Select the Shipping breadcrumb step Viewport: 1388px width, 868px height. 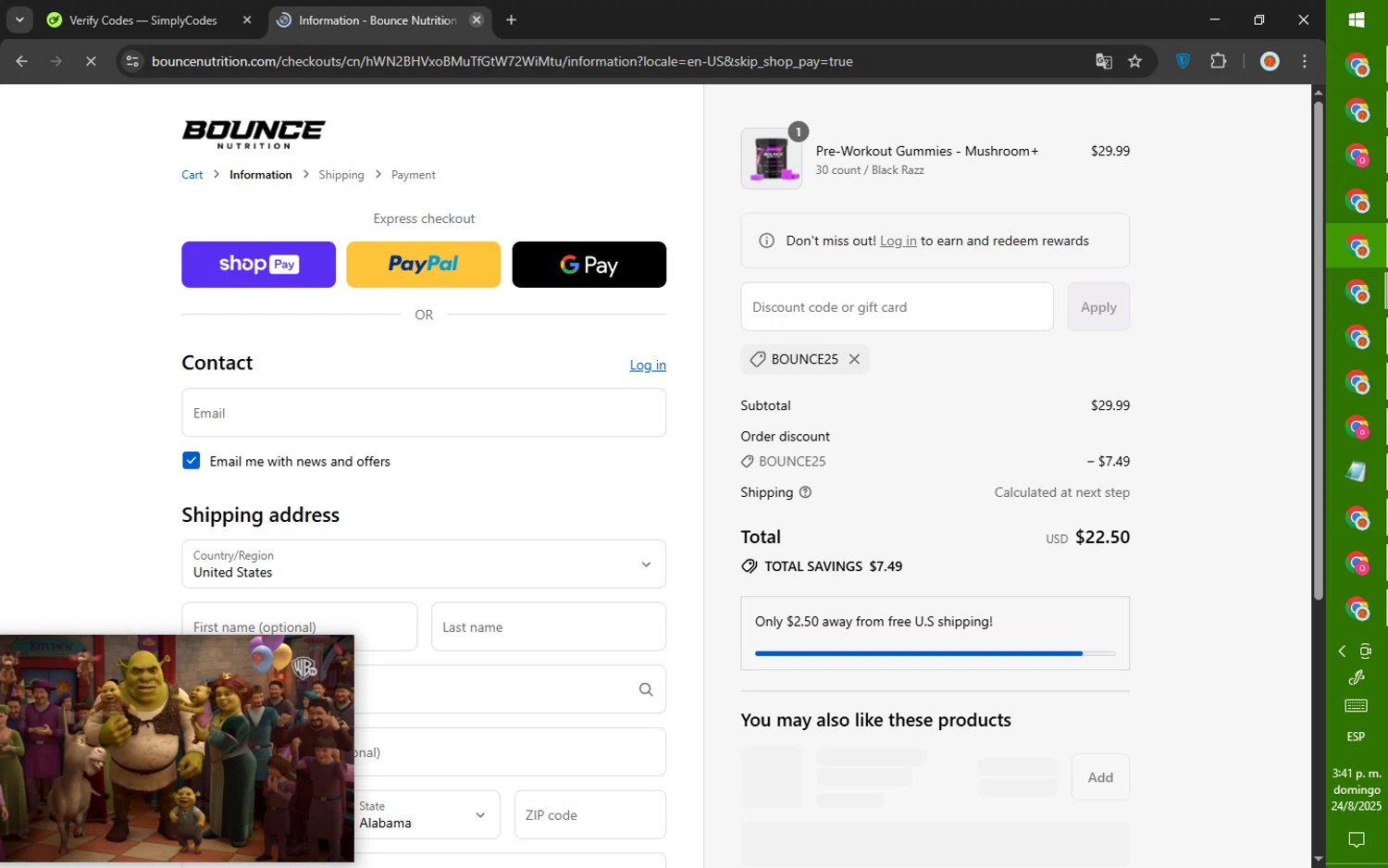pyautogui.click(x=341, y=175)
